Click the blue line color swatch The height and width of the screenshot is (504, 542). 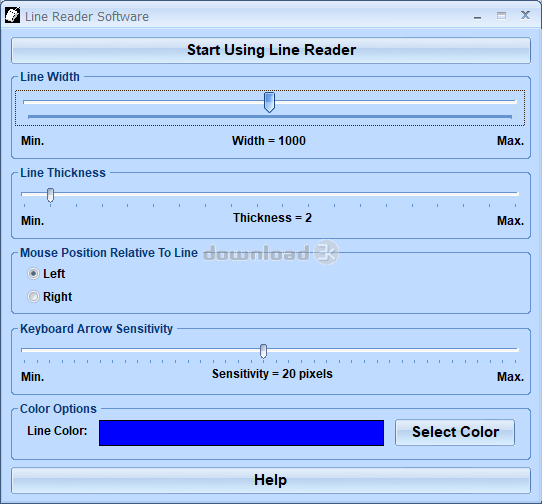click(x=241, y=433)
